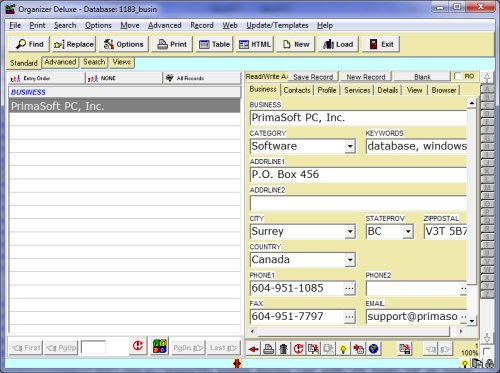Expand the COUNTRY dropdown showing Canada
This screenshot has height=373, width=500.
click(x=350, y=260)
